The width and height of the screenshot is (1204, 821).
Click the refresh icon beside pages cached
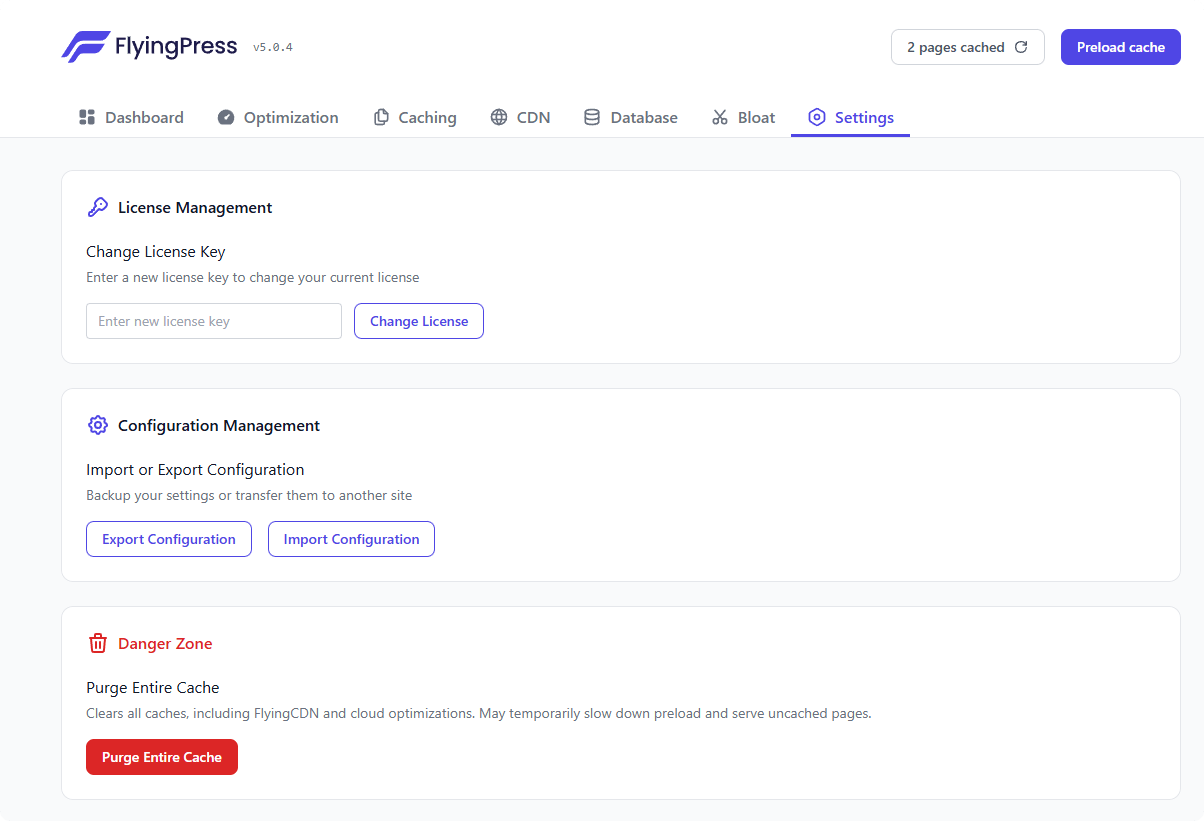(1021, 47)
